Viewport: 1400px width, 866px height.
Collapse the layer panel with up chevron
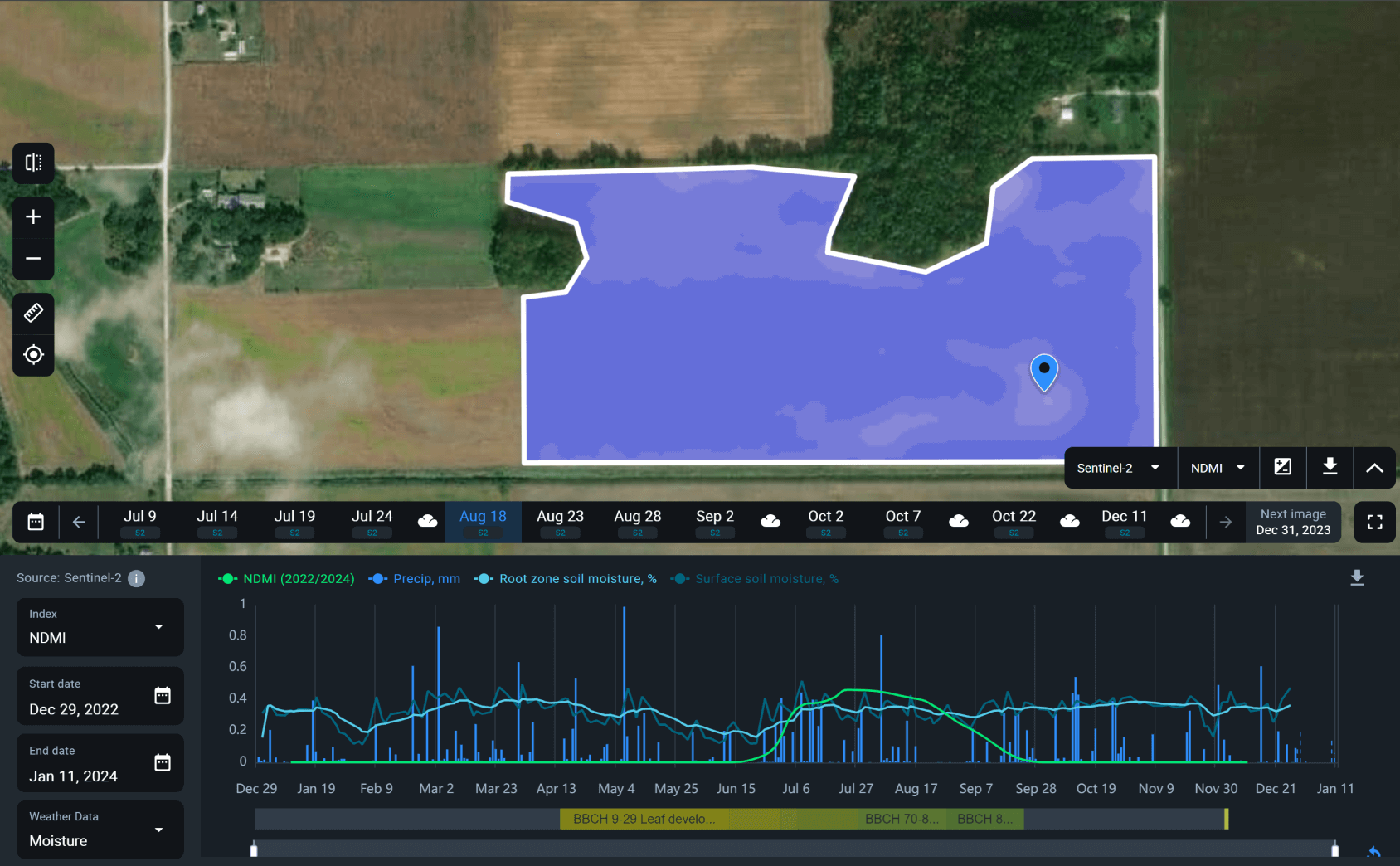(x=1374, y=468)
